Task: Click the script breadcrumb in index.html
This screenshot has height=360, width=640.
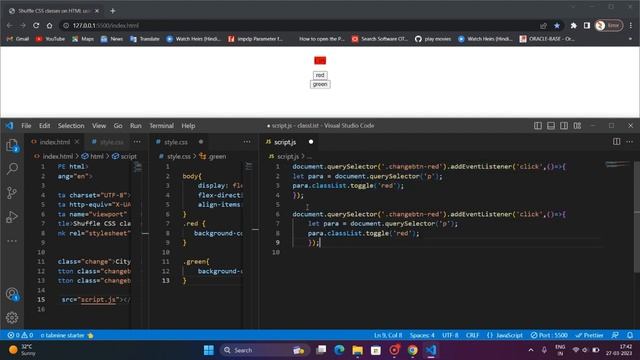Action: tap(124, 156)
